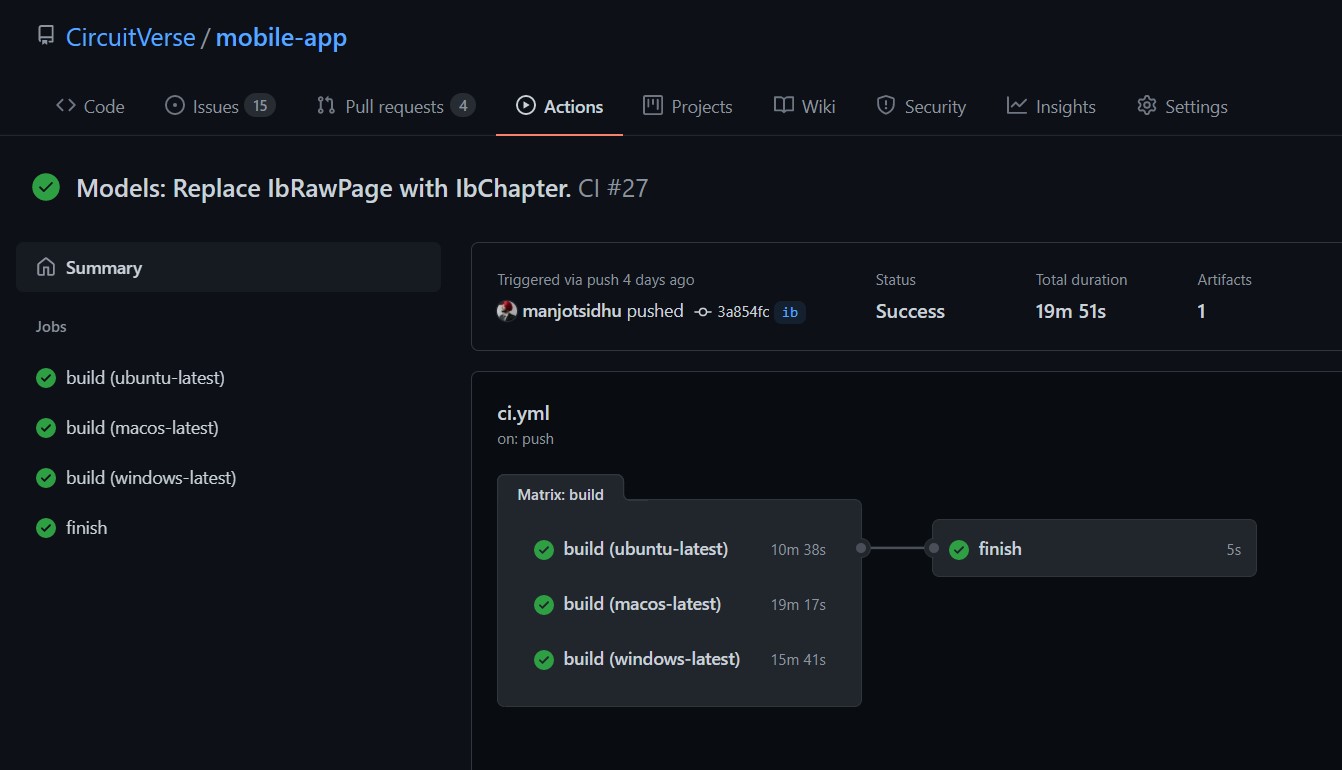
Task: Open build (macos-latest) in the matrix graph
Action: click(642, 604)
